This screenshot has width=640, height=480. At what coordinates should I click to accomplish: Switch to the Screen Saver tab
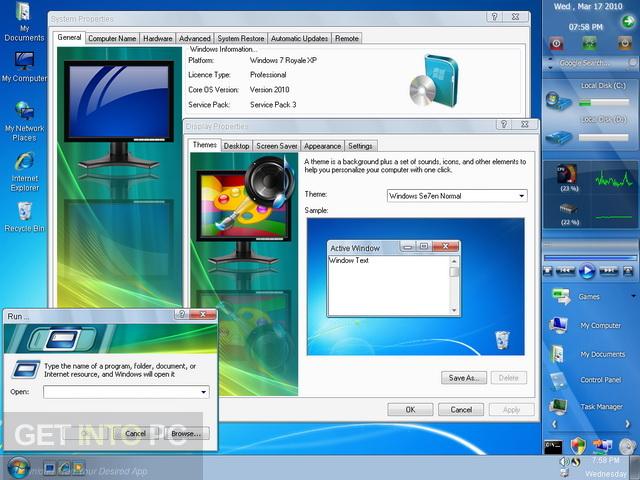pyautogui.click(x=275, y=146)
